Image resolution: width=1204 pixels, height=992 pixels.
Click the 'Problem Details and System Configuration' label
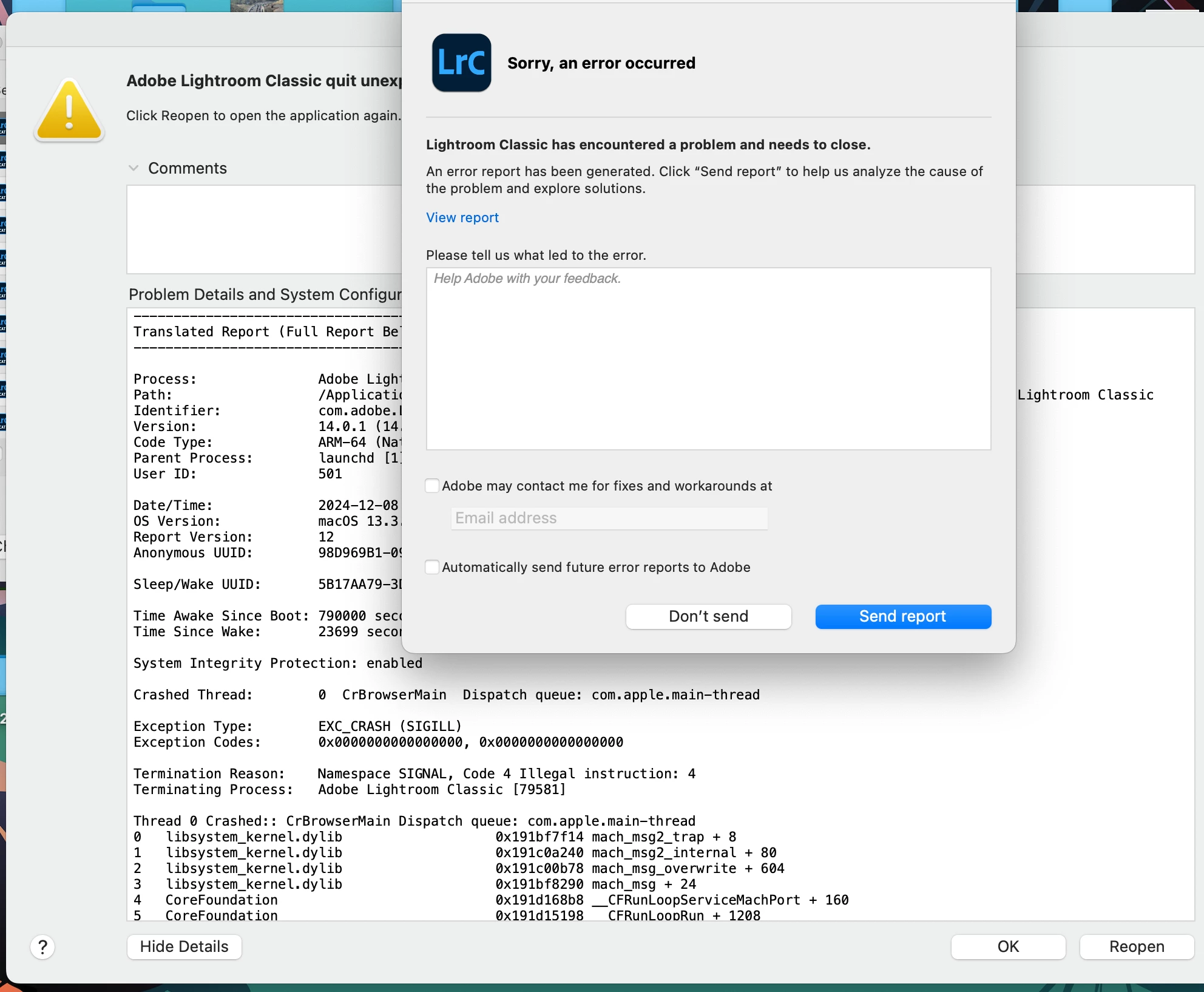[x=265, y=294]
